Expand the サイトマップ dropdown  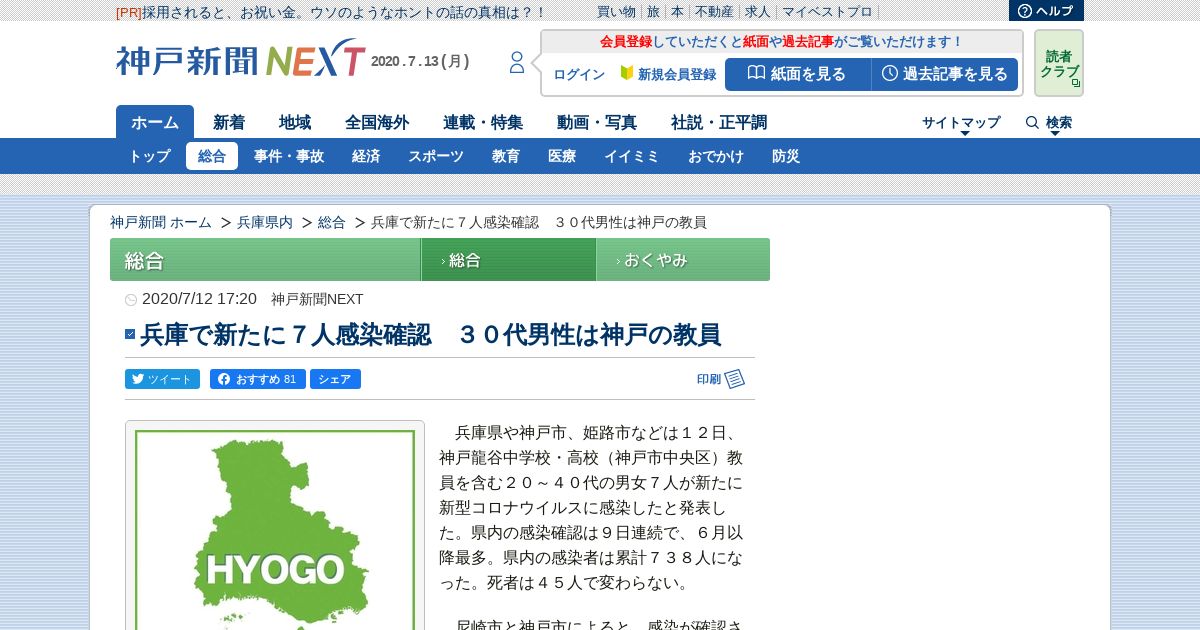click(961, 123)
